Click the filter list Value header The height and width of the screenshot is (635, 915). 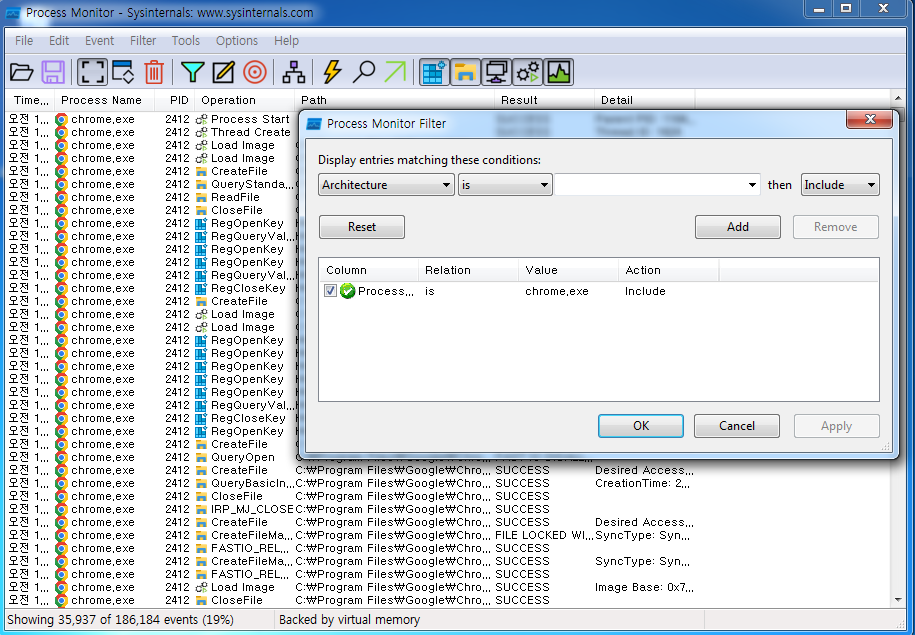[569, 270]
